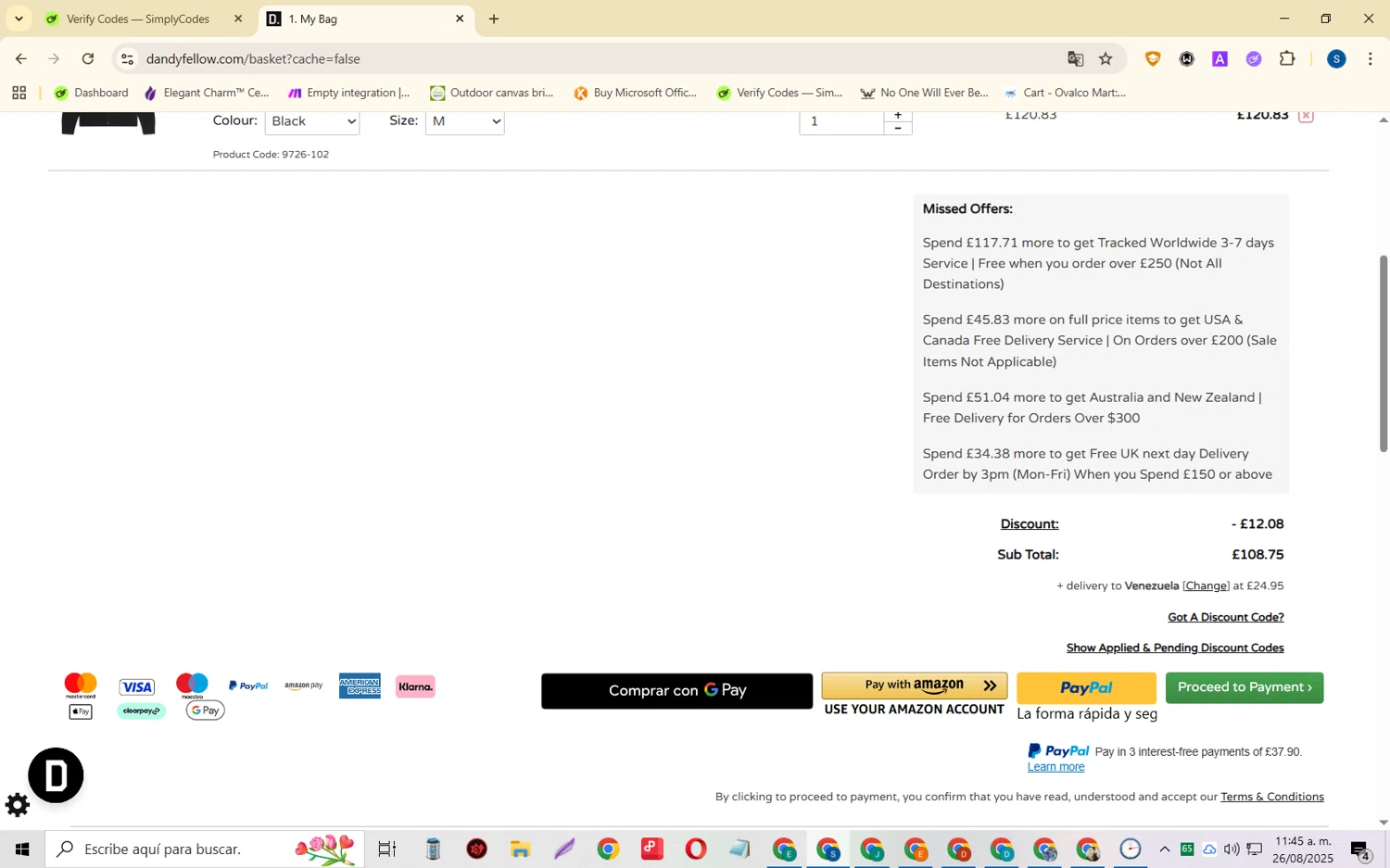Click the quantity input field
The width and height of the screenshot is (1390, 868).
tap(841, 121)
